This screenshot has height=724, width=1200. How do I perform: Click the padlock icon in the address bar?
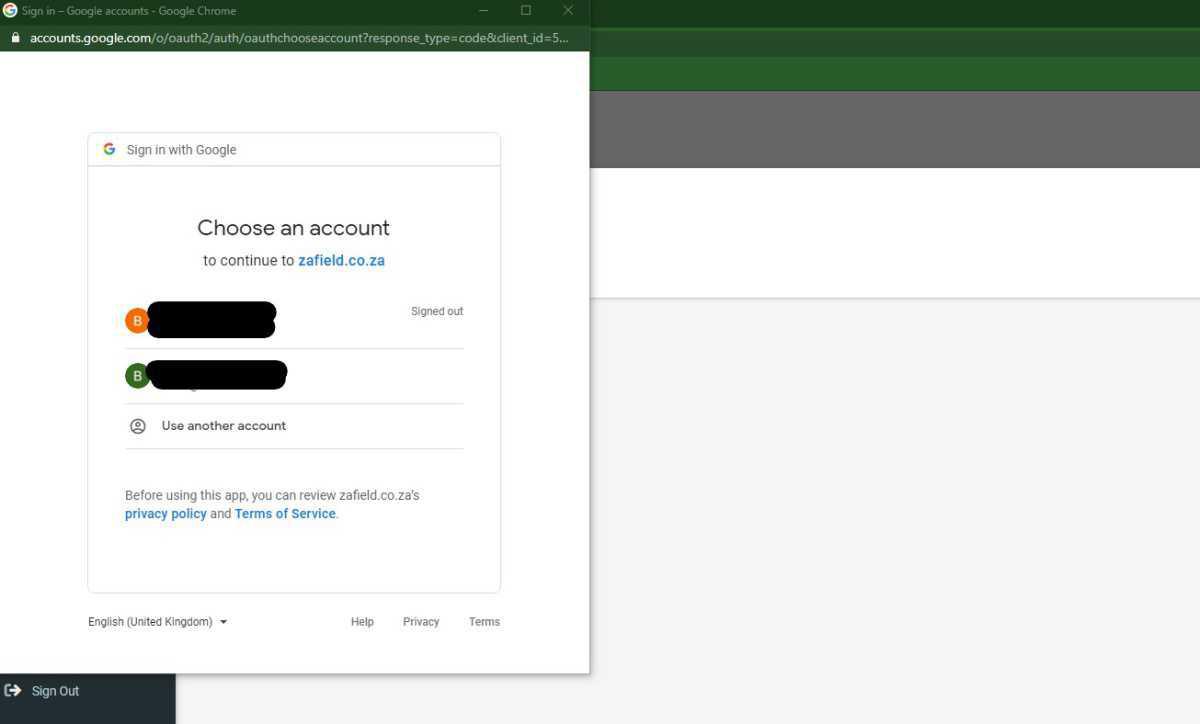coord(15,39)
